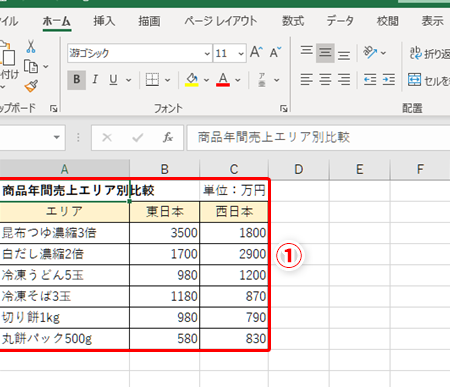Open the 表示 tab
The height and width of the screenshot is (387, 450).
tap(432, 21)
